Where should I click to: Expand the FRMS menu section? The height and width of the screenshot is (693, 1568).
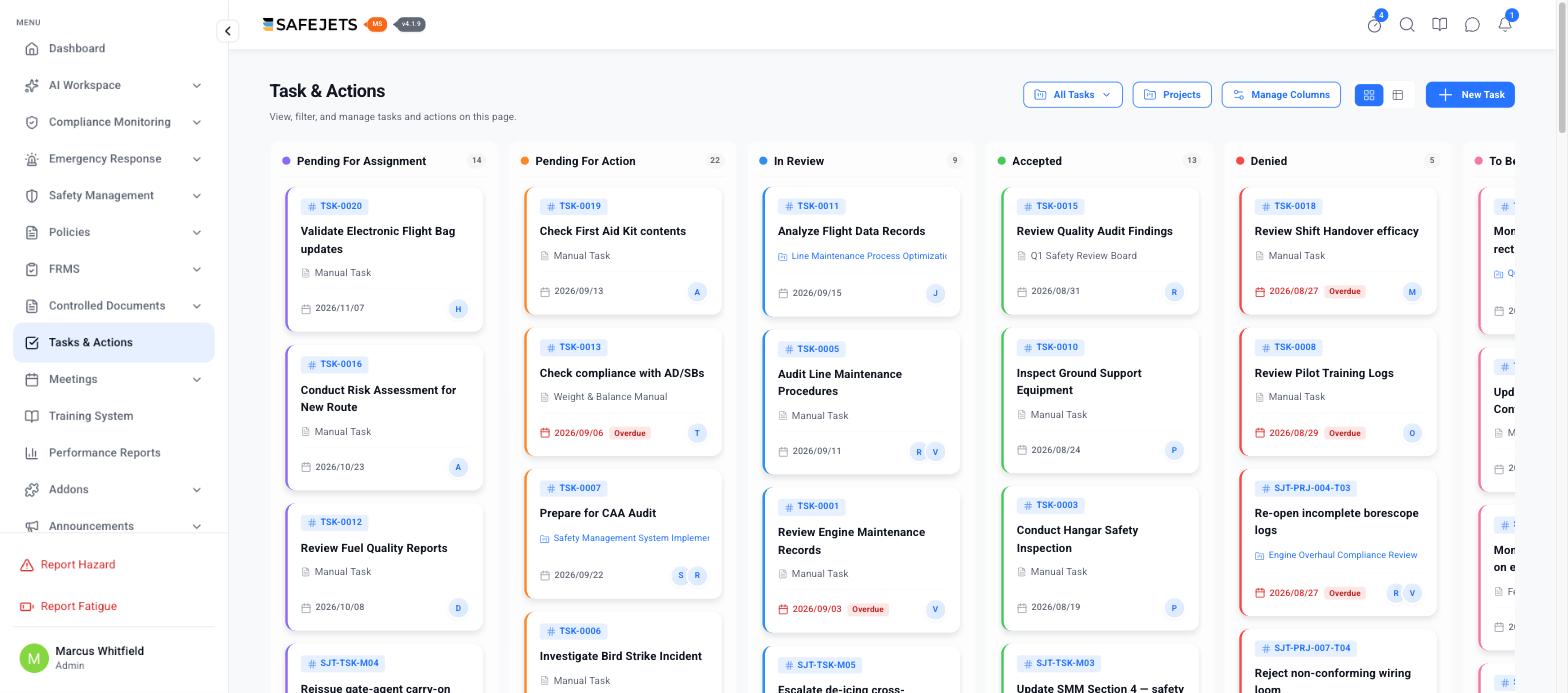pos(114,269)
